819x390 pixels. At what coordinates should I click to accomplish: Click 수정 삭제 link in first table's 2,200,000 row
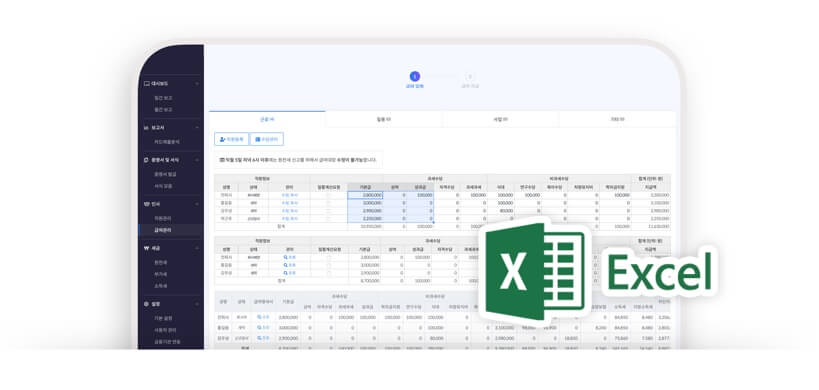click(290, 219)
